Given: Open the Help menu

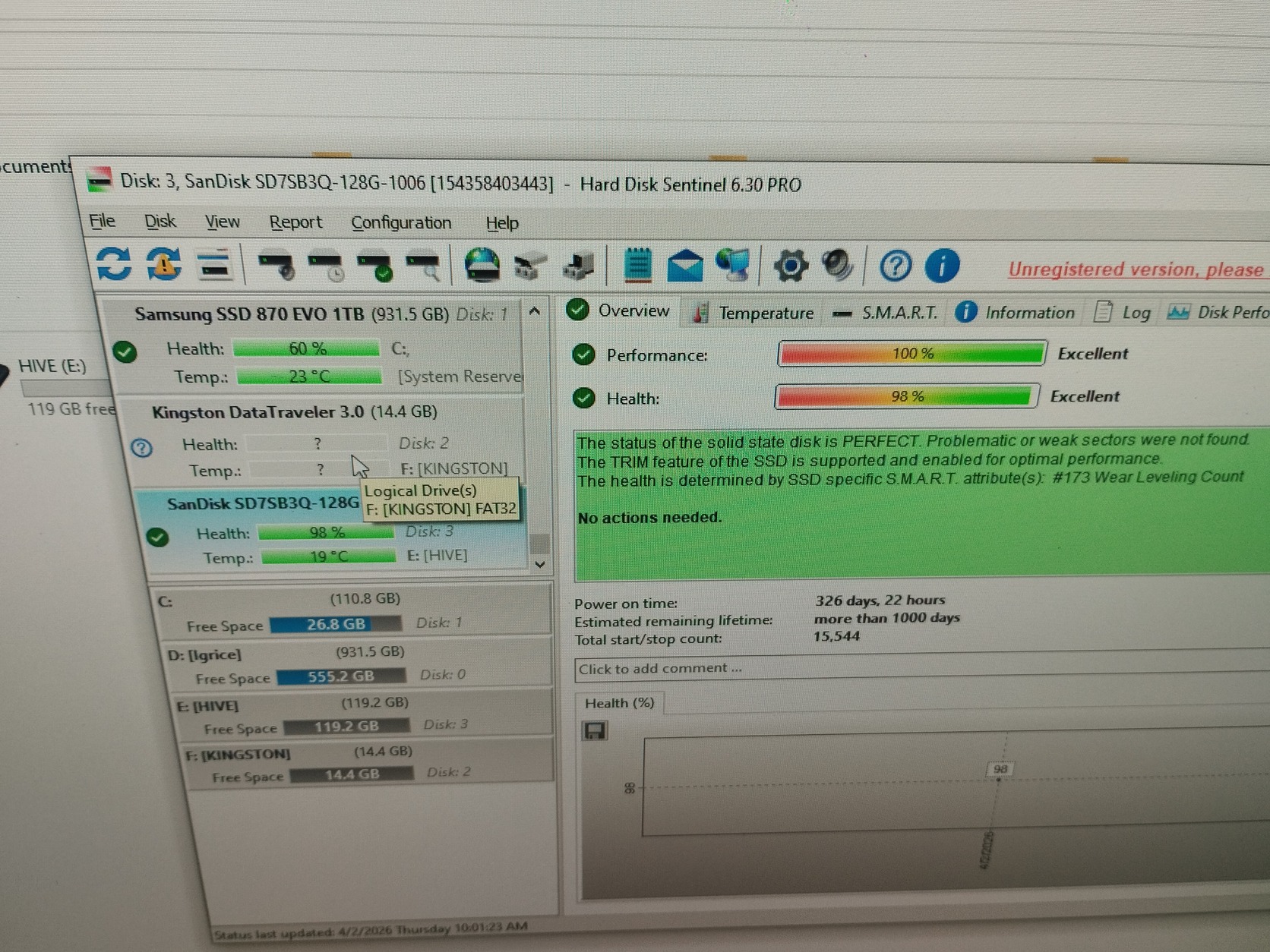Looking at the screenshot, I should 502,223.
